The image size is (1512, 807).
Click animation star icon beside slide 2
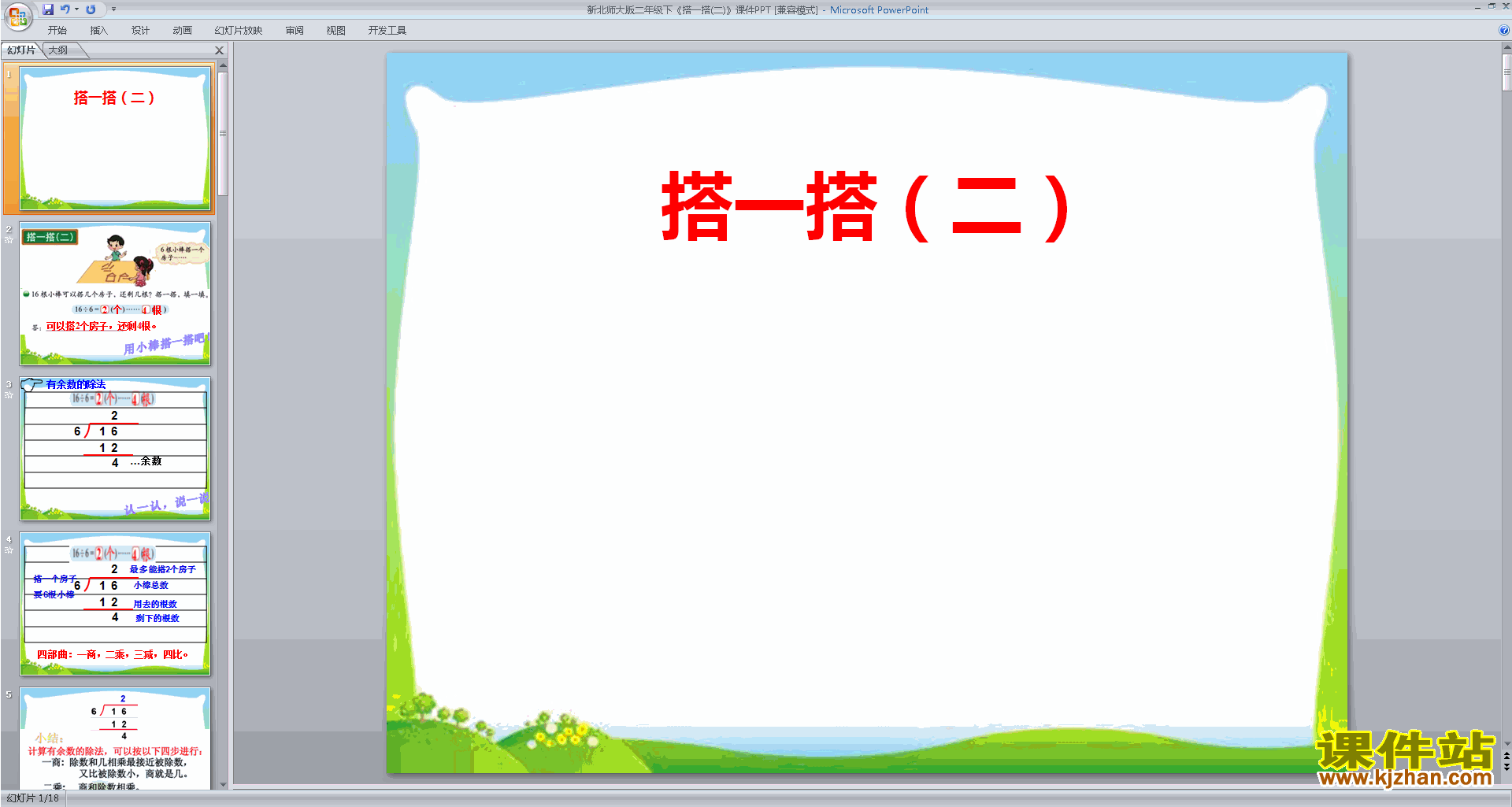(x=9, y=240)
